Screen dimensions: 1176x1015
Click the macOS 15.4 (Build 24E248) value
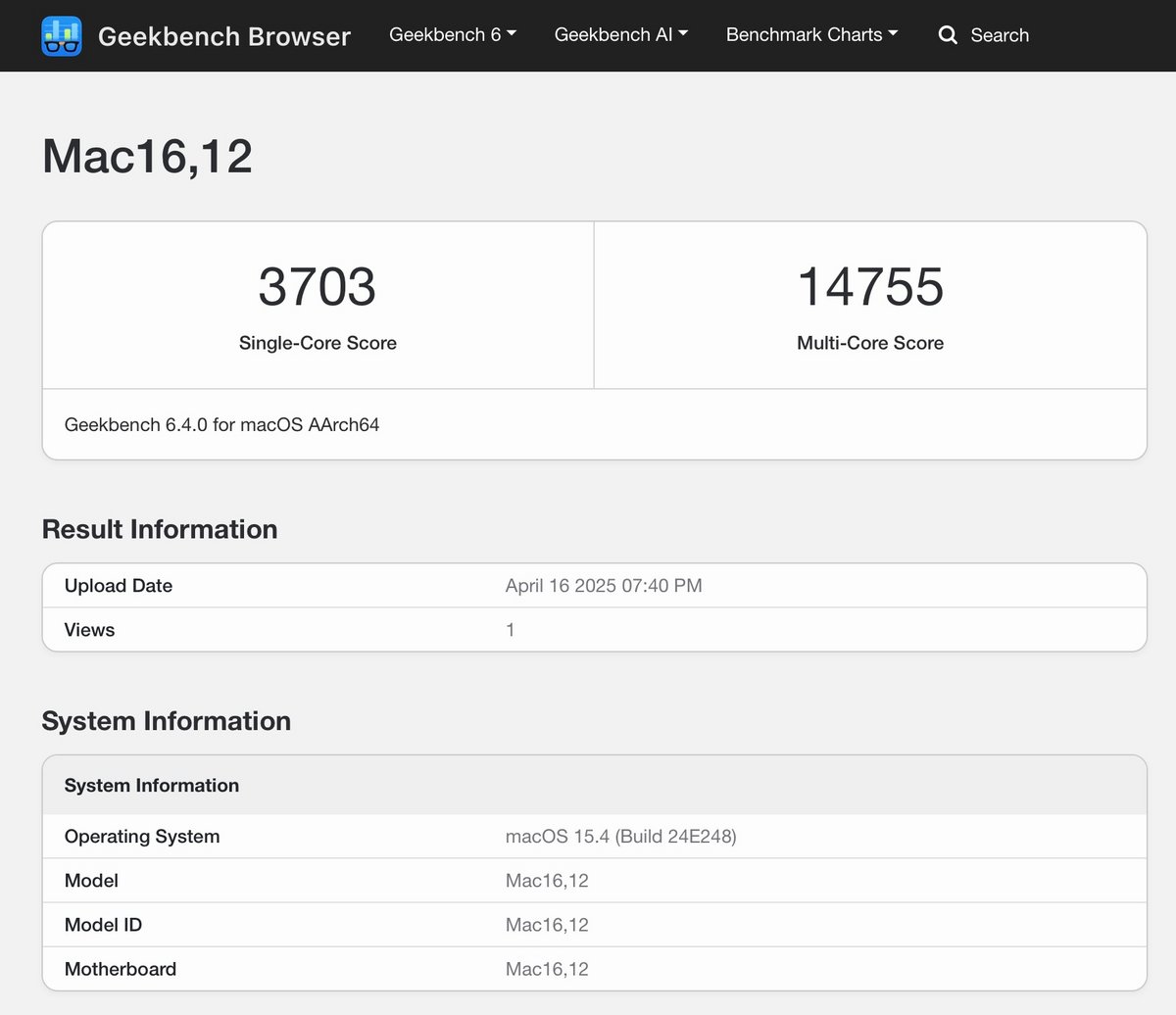pyautogui.click(x=621, y=837)
